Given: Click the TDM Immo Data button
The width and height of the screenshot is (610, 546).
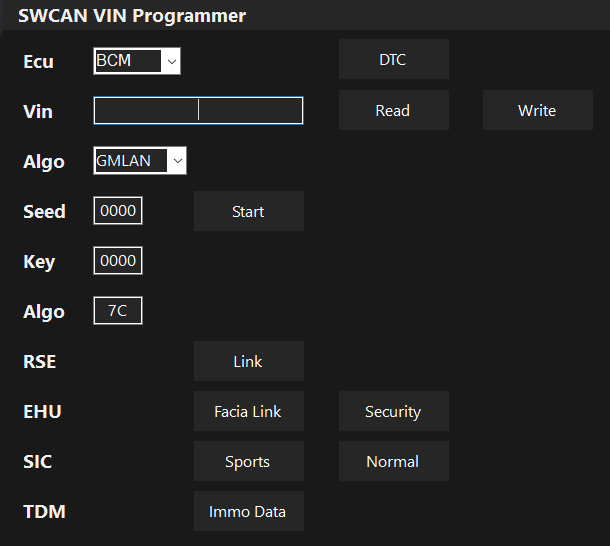Looking at the screenshot, I should point(249,511).
